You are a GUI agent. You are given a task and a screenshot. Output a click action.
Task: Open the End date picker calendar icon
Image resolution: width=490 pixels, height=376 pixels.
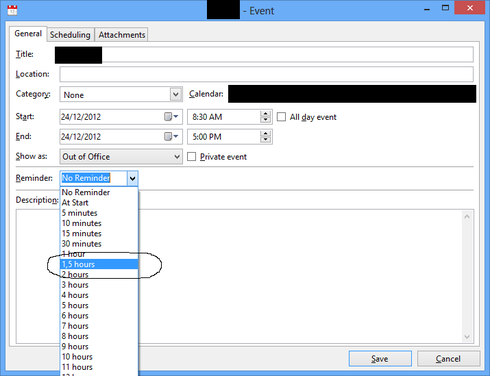(171, 137)
